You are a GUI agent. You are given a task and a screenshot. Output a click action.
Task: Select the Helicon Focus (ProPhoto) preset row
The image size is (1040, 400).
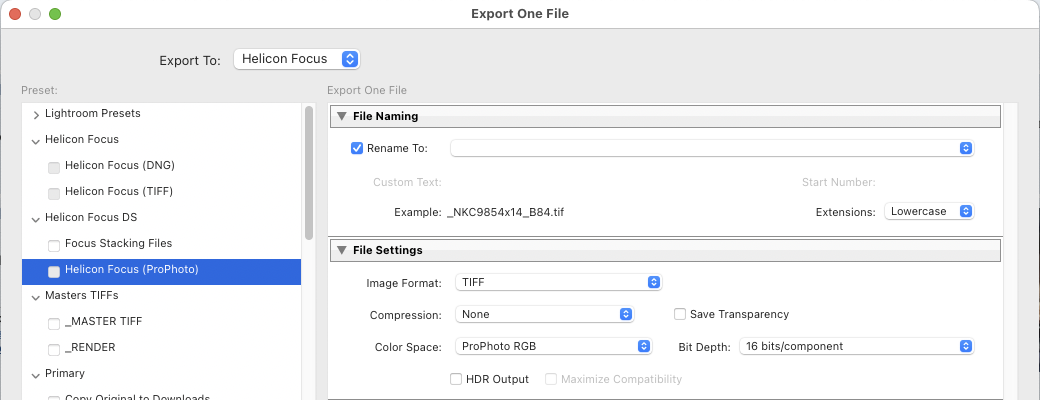tap(161, 272)
